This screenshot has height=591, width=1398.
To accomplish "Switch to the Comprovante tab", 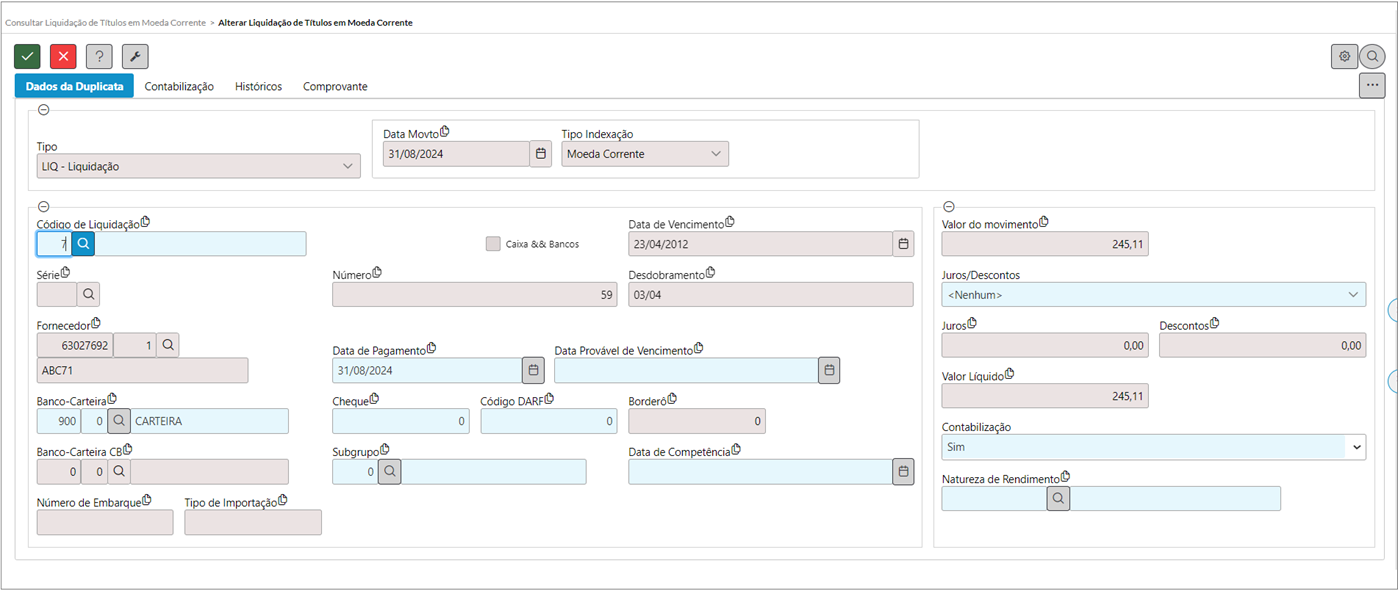I will (335, 87).
